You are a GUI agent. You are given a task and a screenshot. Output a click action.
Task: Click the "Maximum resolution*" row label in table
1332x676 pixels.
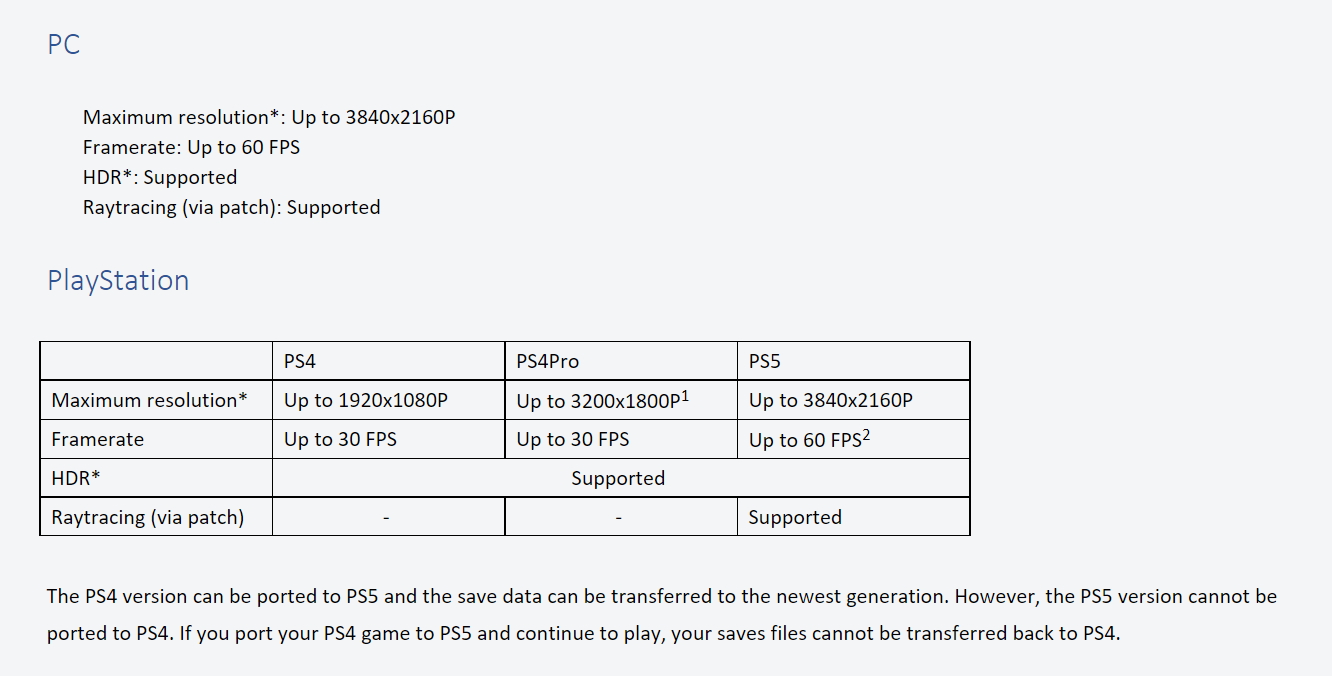(x=149, y=400)
